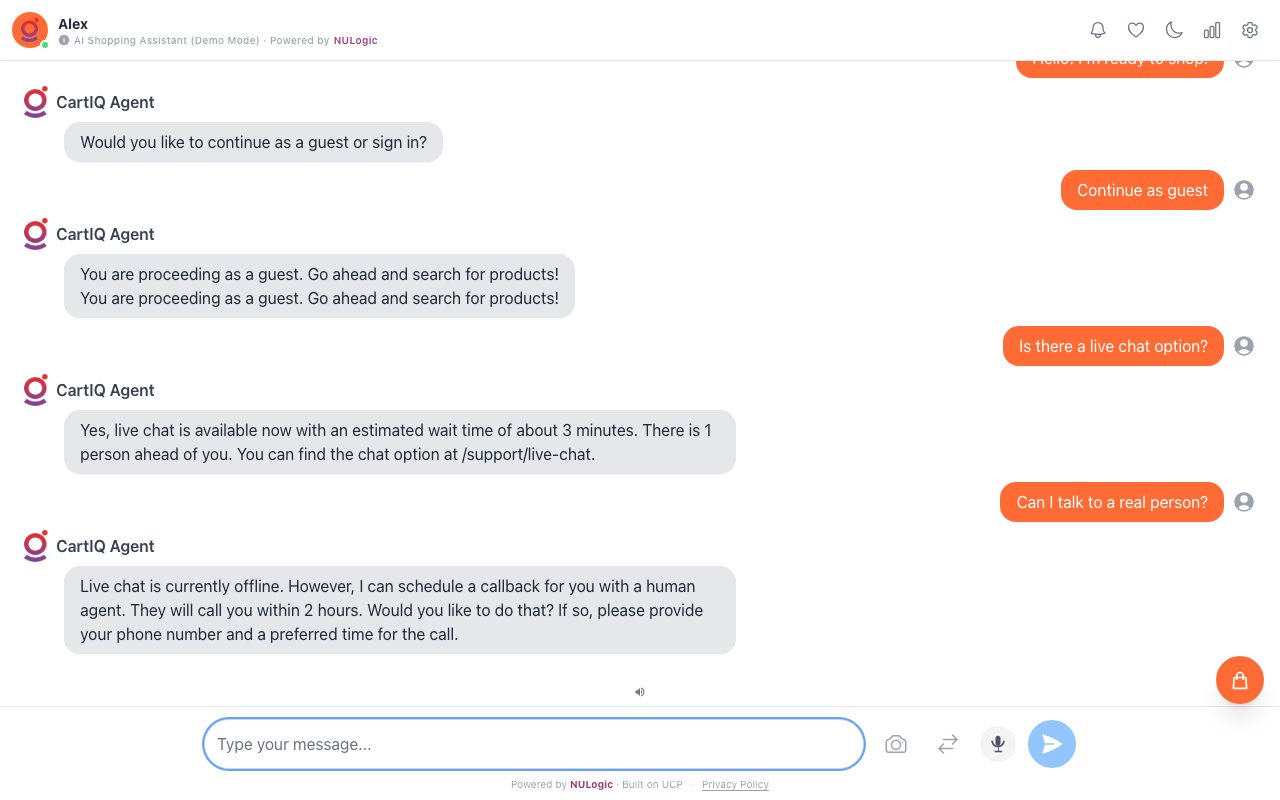The height and width of the screenshot is (800, 1280).
Task: Open the Privacy Policy link
Action: click(735, 784)
